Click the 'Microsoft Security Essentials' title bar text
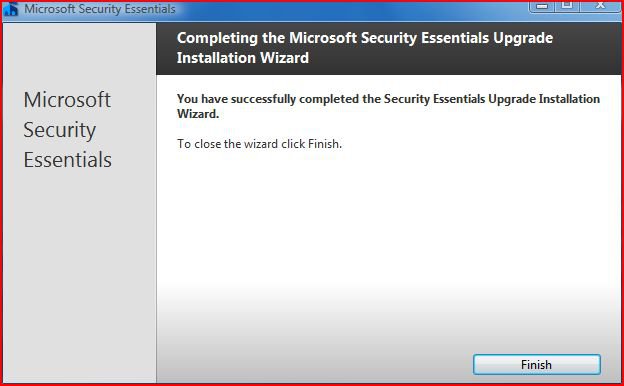The width and height of the screenshot is (624, 386). click(100, 9)
